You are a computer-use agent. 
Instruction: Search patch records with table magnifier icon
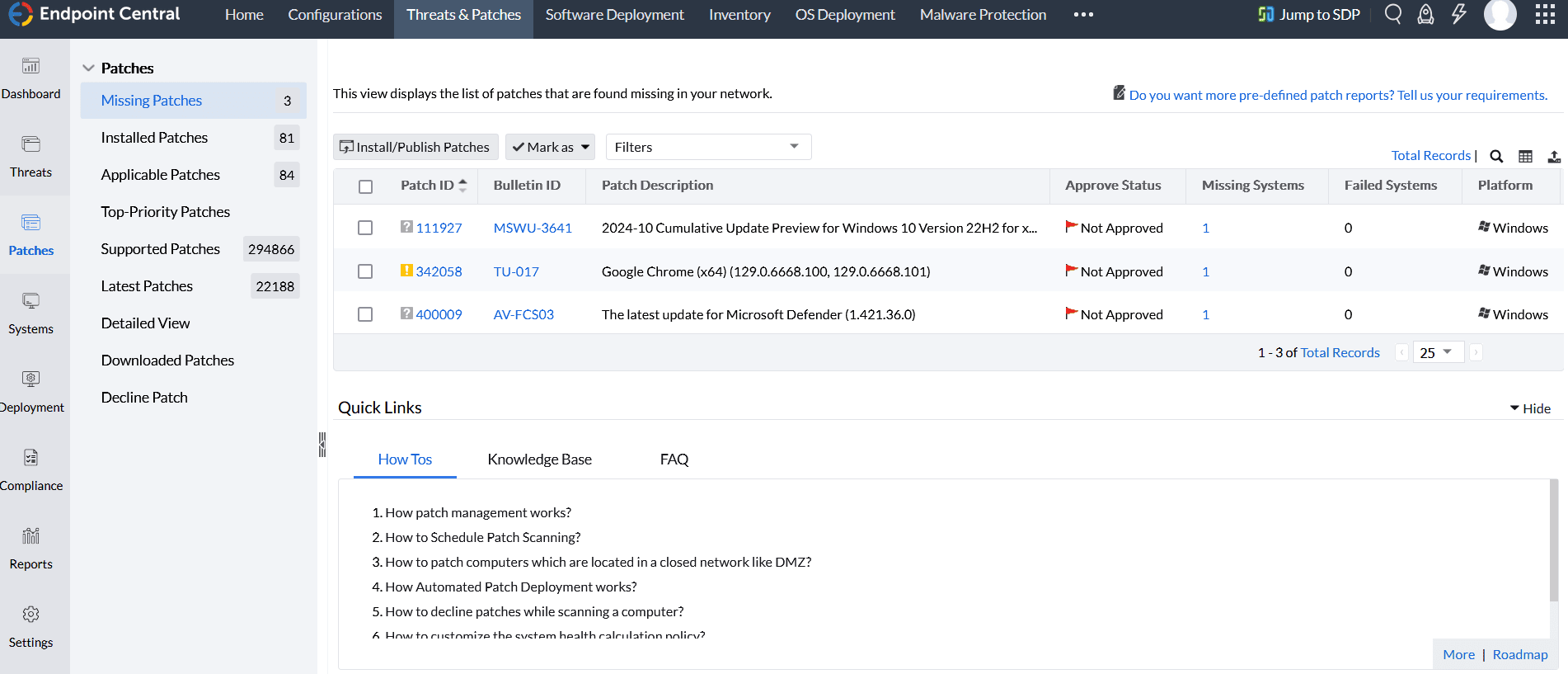click(1496, 156)
